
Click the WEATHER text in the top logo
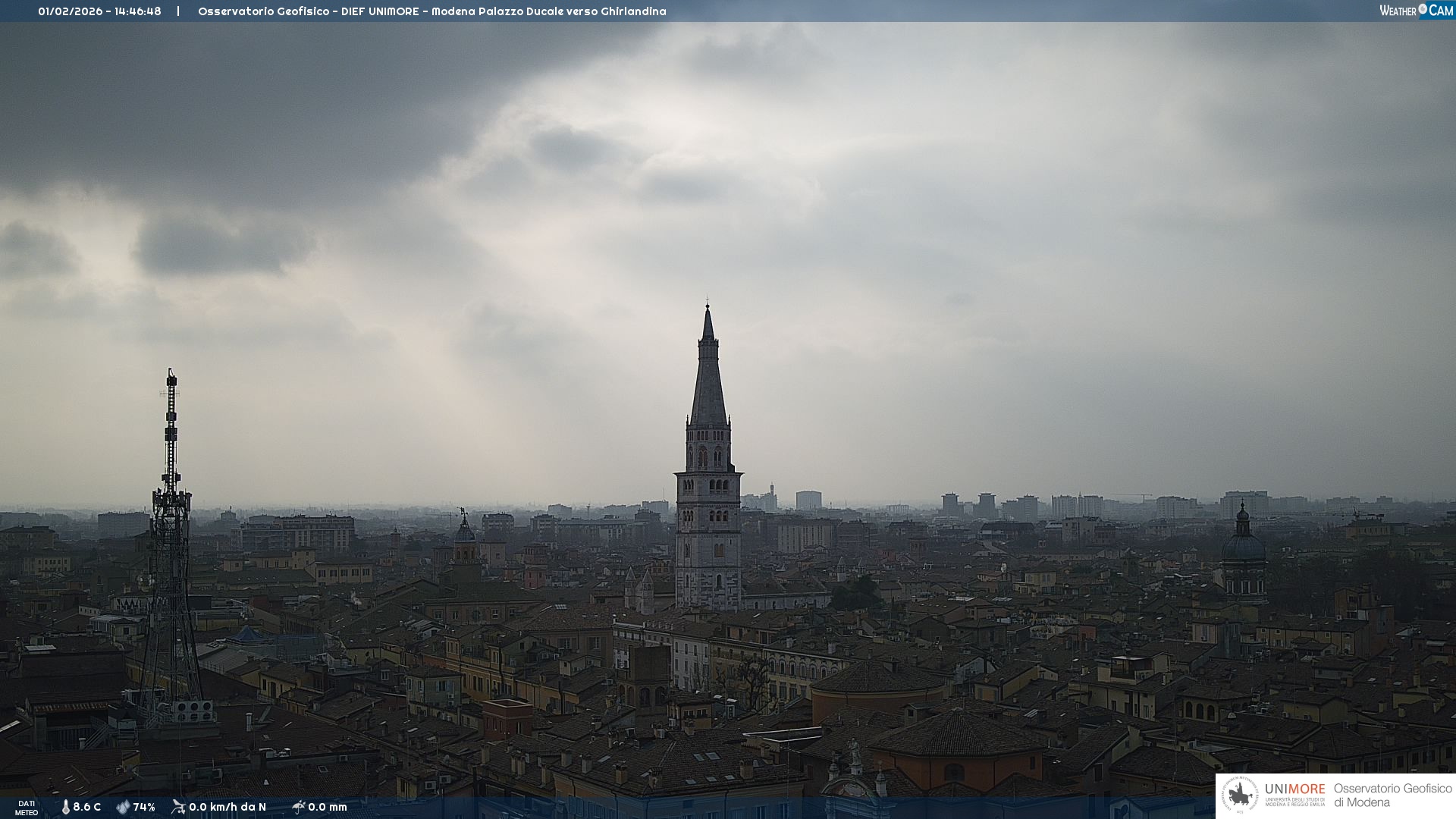(1398, 11)
